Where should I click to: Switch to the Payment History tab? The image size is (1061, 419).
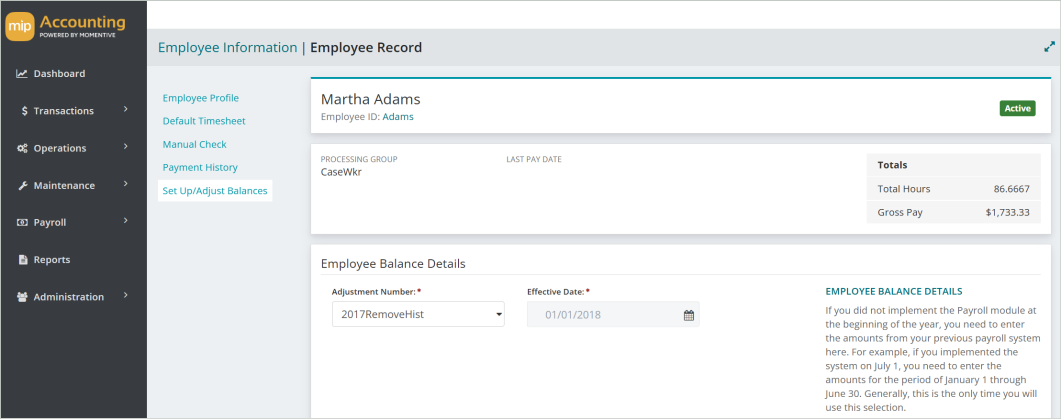200,167
